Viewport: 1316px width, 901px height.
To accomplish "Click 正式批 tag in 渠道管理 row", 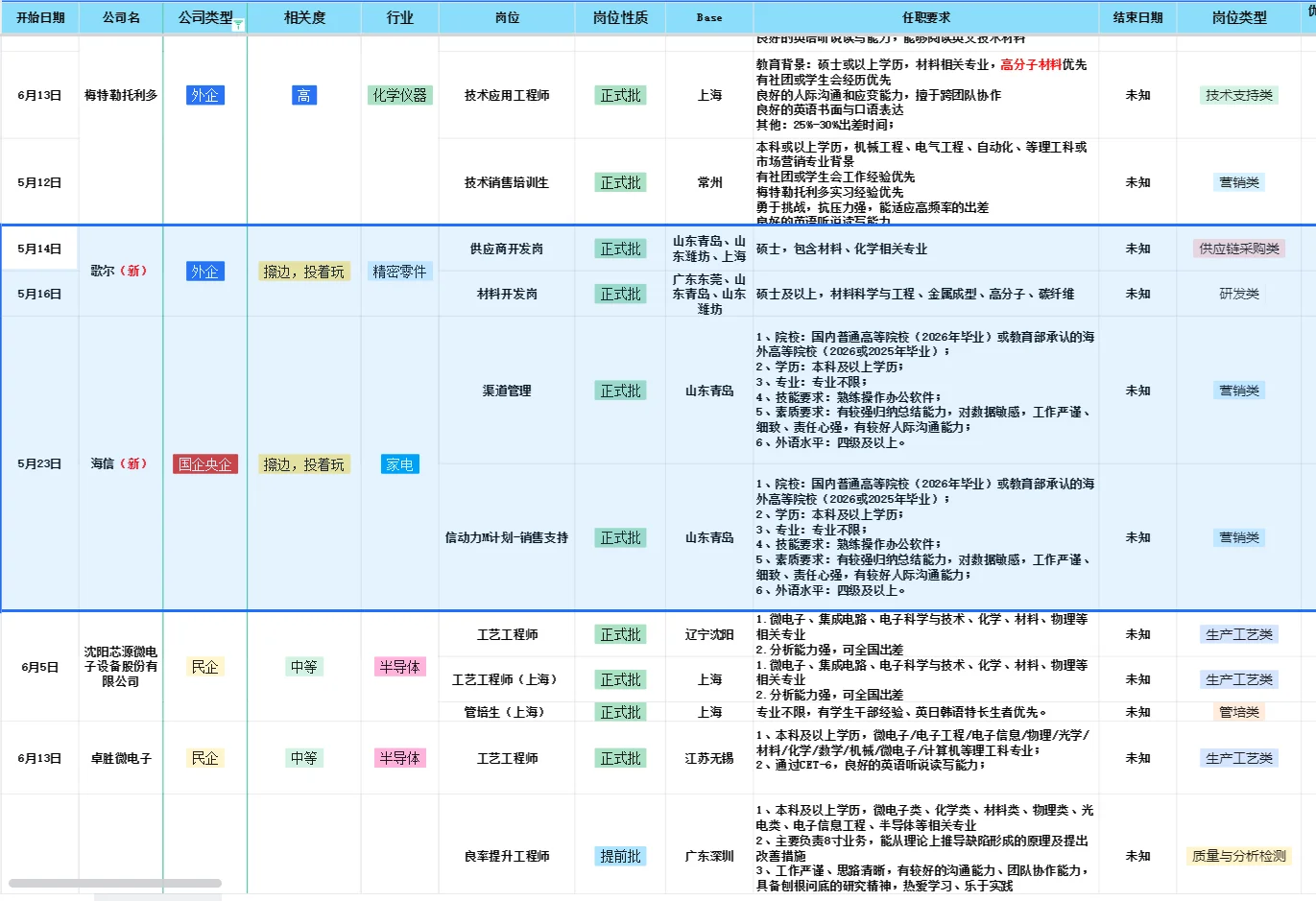I will (x=620, y=391).
